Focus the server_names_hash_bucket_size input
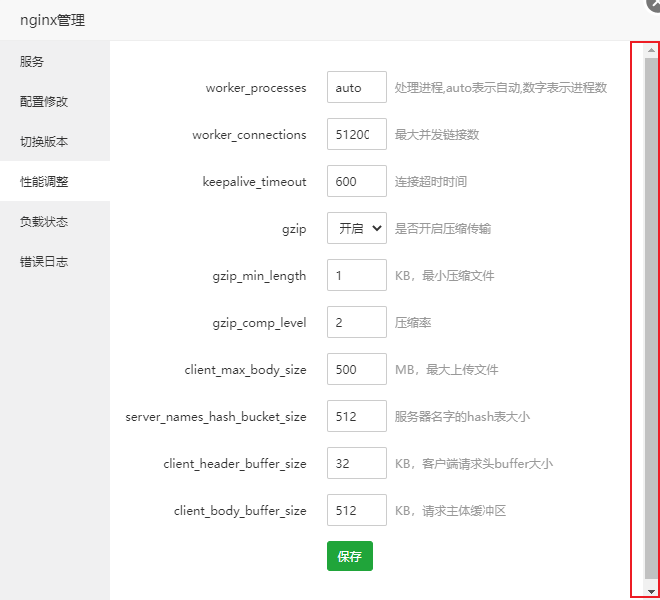This screenshot has height=600, width=660. (x=357, y=416)
